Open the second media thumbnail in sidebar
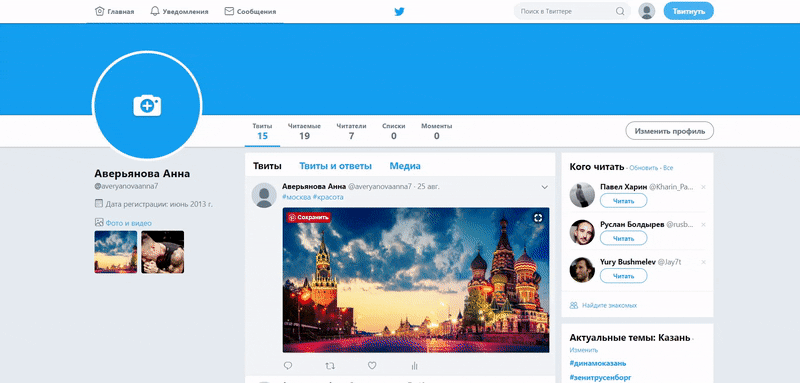800x383 pixels. point(163,252)
